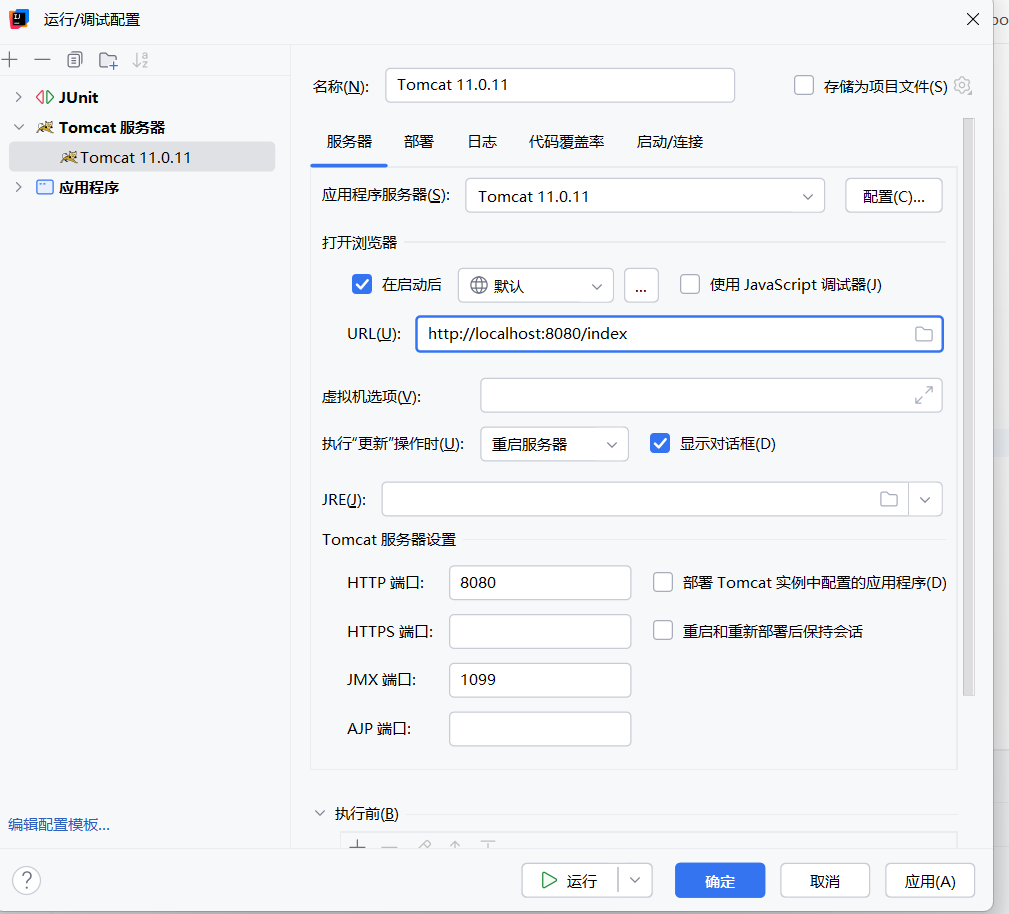
Task: Switch to the 代码覆盖率 tab
Action: [566, 142]
